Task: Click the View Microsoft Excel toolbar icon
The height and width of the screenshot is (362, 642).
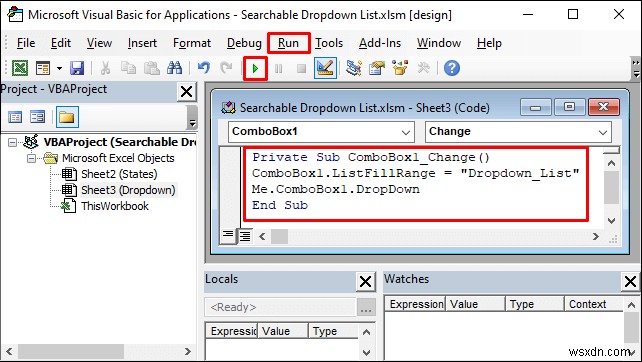Action: 19,68
